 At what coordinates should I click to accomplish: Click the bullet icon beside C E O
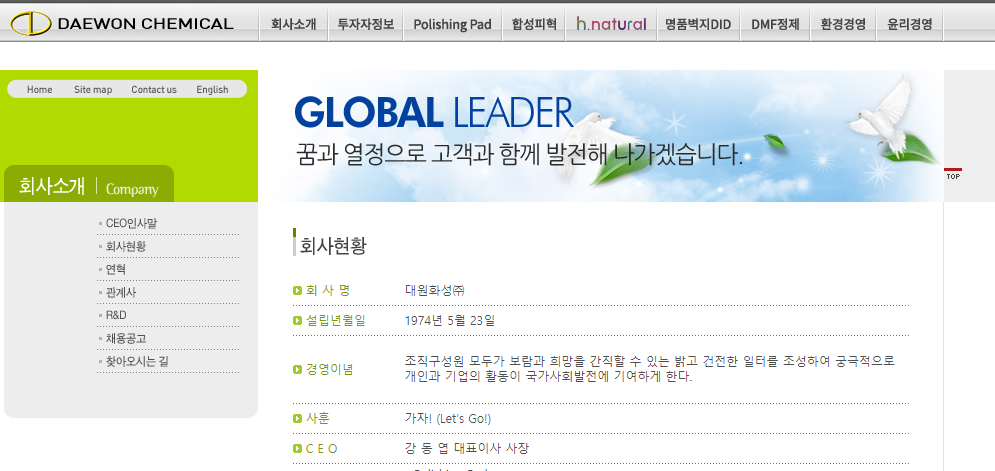click(x=297, y=449)
